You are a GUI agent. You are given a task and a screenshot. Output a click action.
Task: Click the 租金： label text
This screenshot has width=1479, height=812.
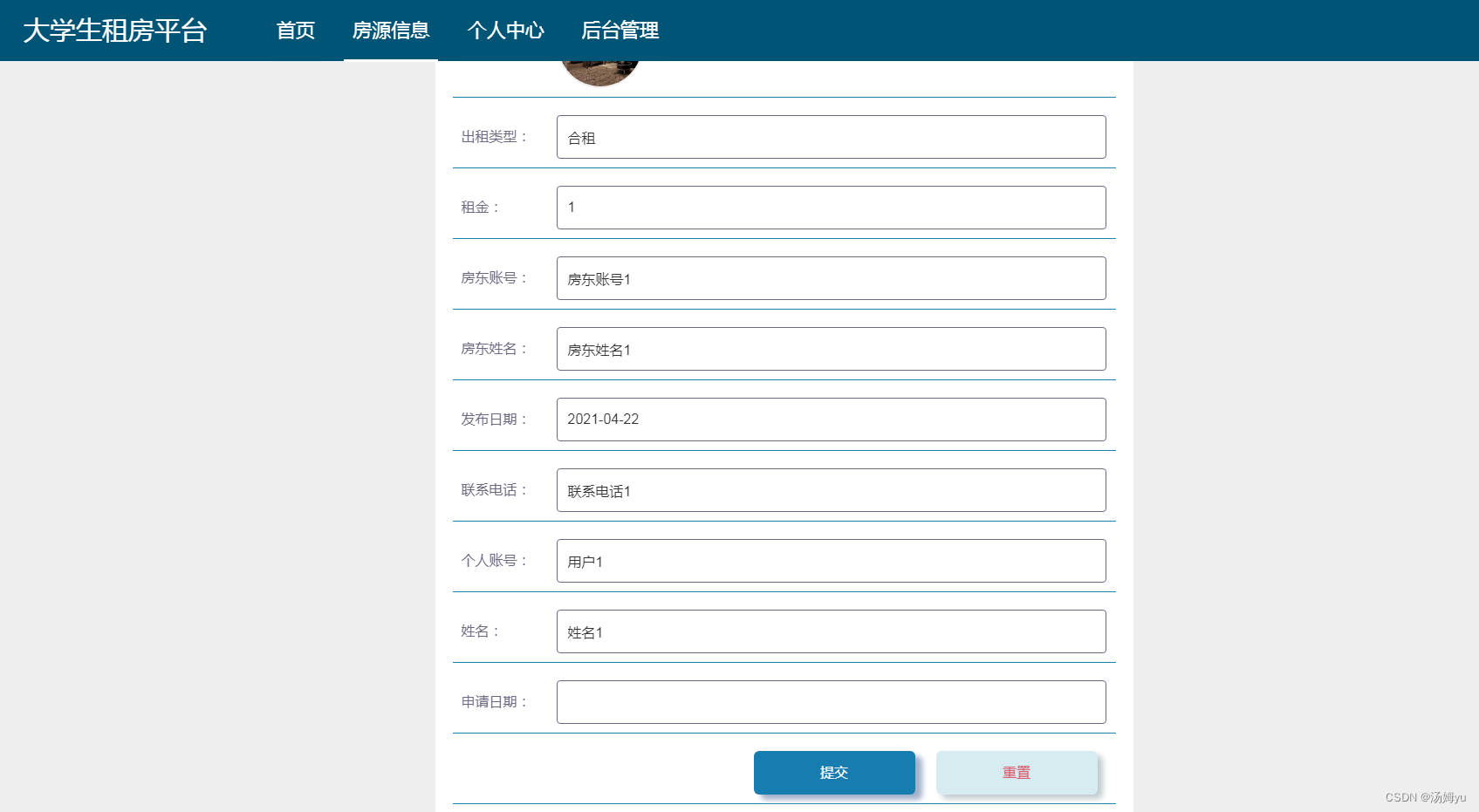coord(481,208)
